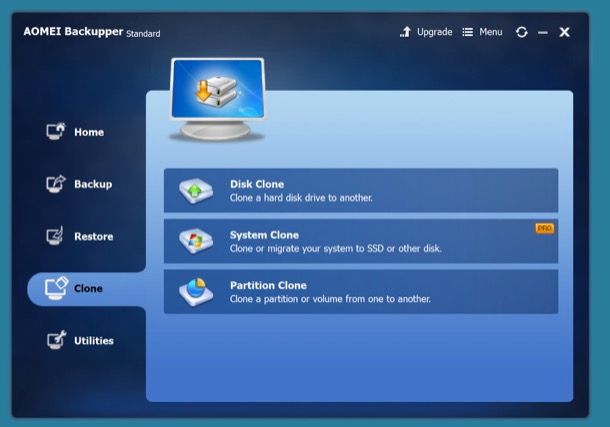Screen dimensions: 610x427
Task: Click the Upgrade arrow icon
Action: tap(405, 32)
